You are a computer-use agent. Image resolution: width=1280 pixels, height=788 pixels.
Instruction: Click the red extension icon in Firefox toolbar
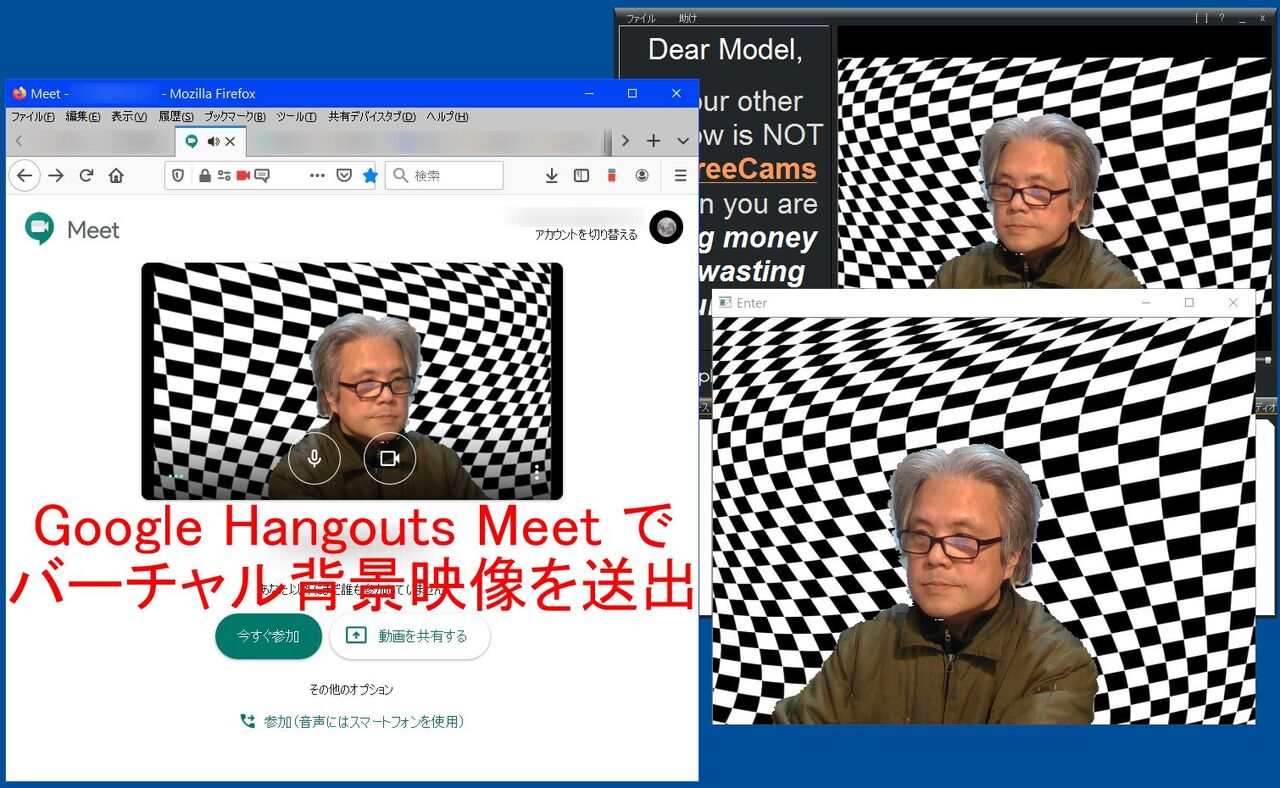612,175
